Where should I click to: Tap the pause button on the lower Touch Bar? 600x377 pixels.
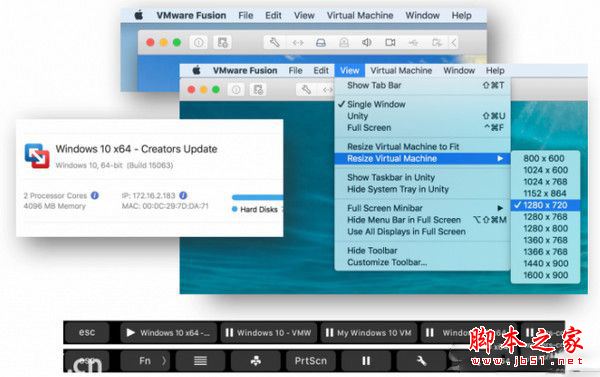point(366,361)
